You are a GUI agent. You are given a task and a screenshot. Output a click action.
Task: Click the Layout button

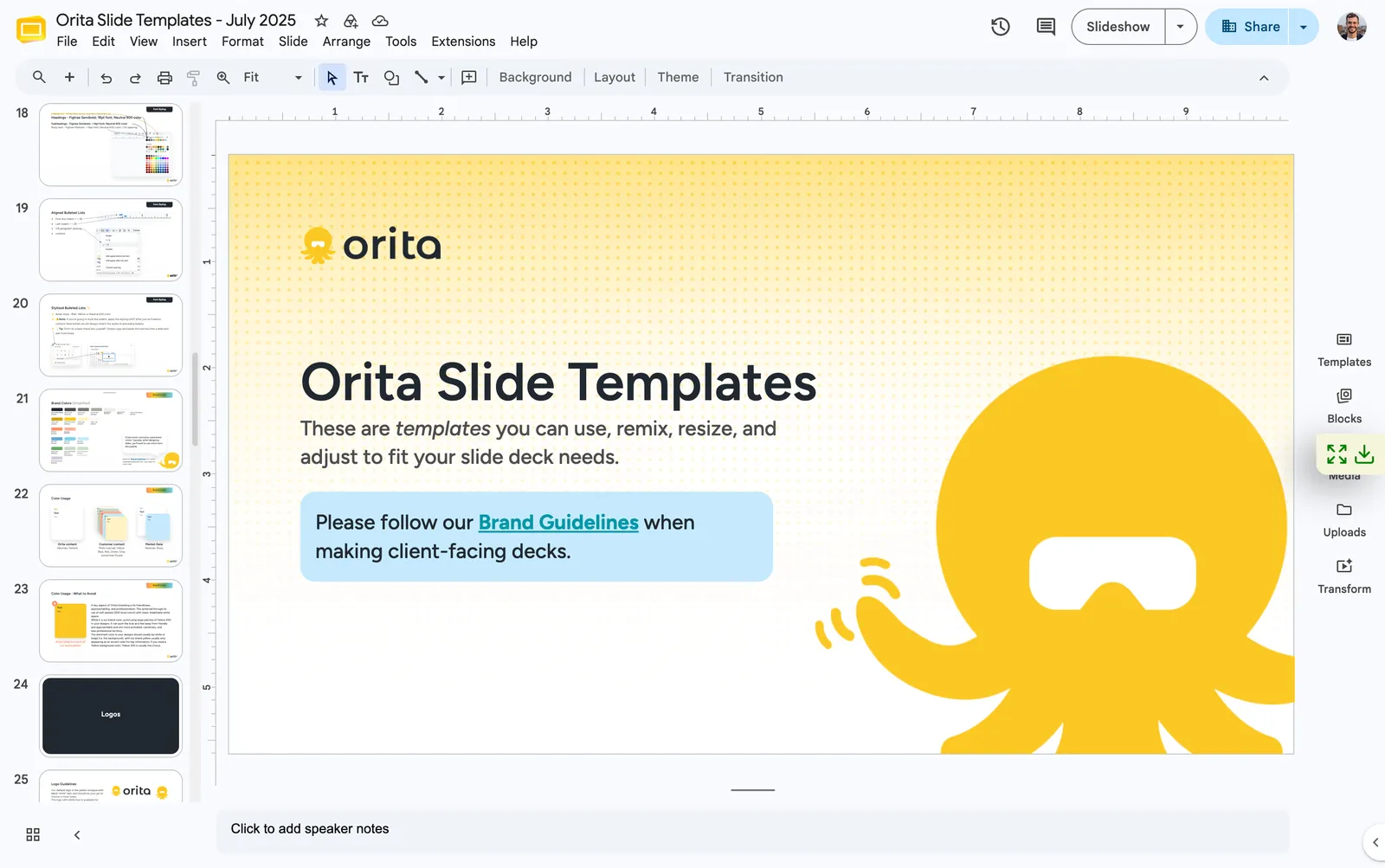click(615, 77)
